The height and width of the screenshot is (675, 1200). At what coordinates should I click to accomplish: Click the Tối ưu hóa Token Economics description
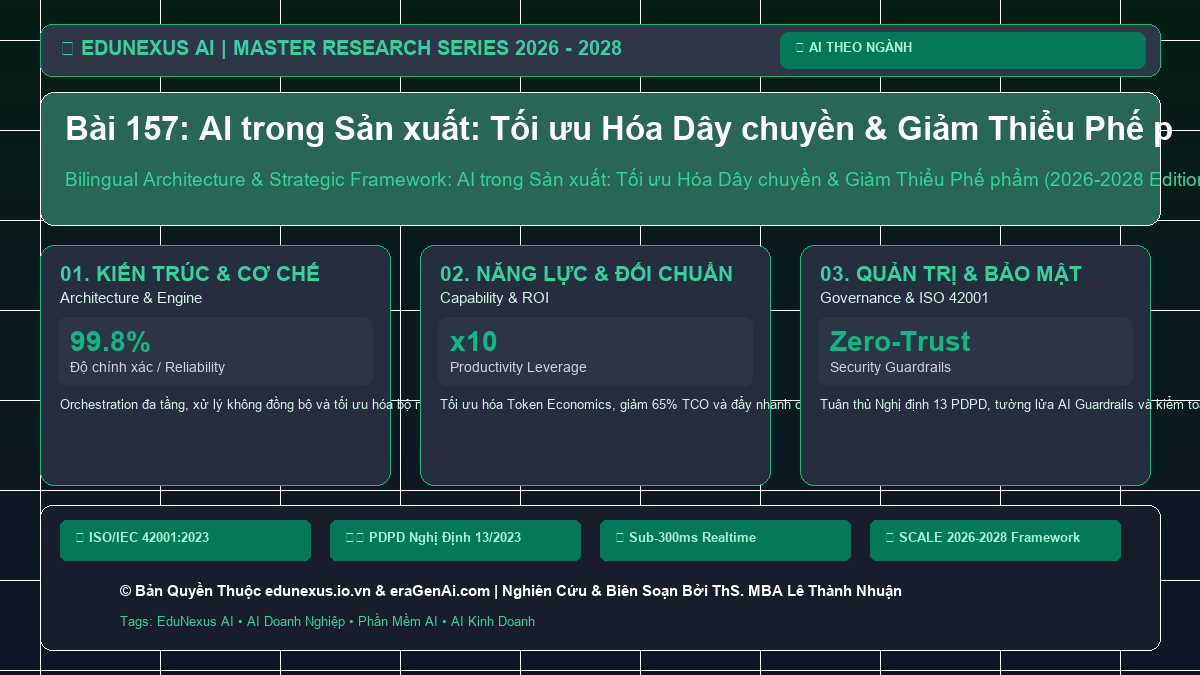[x=619, y=405]
